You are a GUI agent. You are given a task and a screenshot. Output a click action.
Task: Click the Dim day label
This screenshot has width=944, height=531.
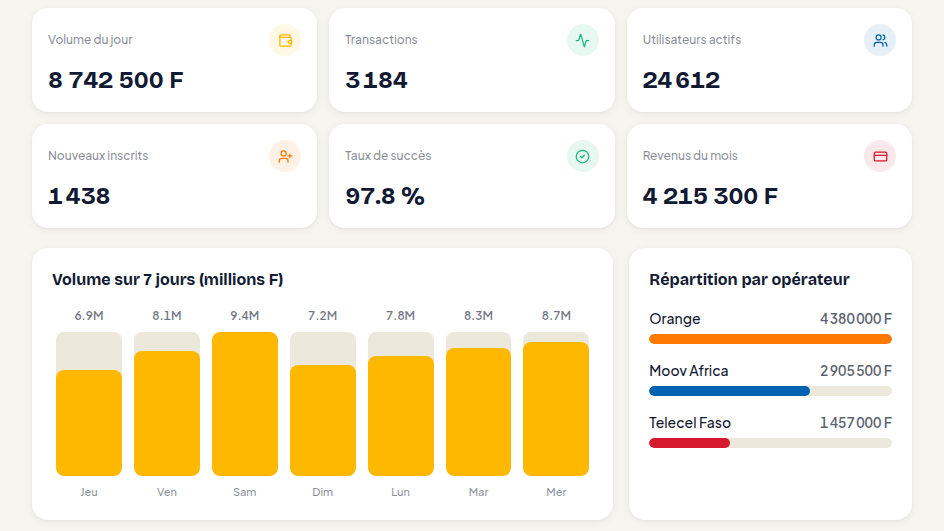click(323, 492)
